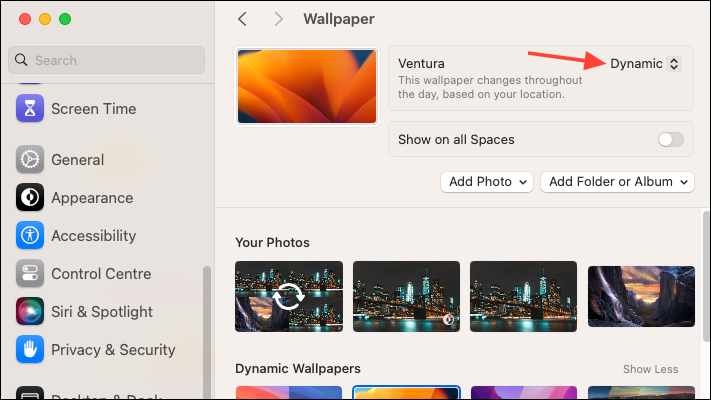Select the landscape dynamic wallpaper thumbnail
Viewport: 711px width, 400px height.
point(641,393)
